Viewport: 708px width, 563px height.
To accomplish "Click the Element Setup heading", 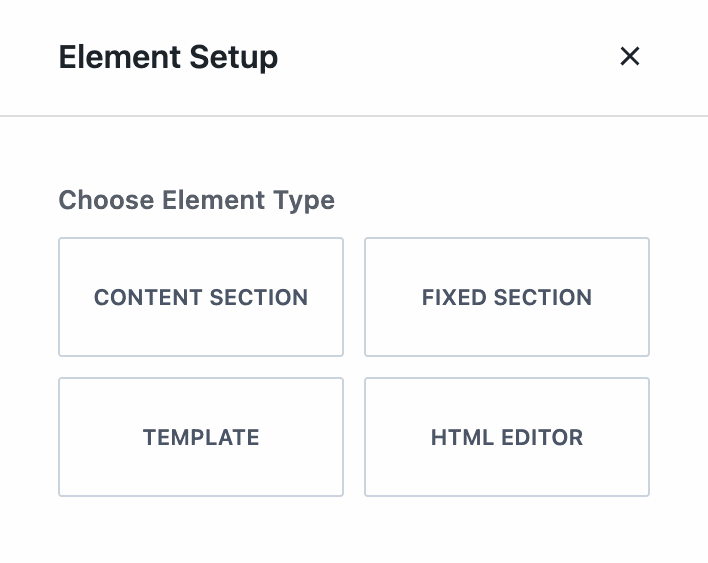I will click(x=168, y=57).
